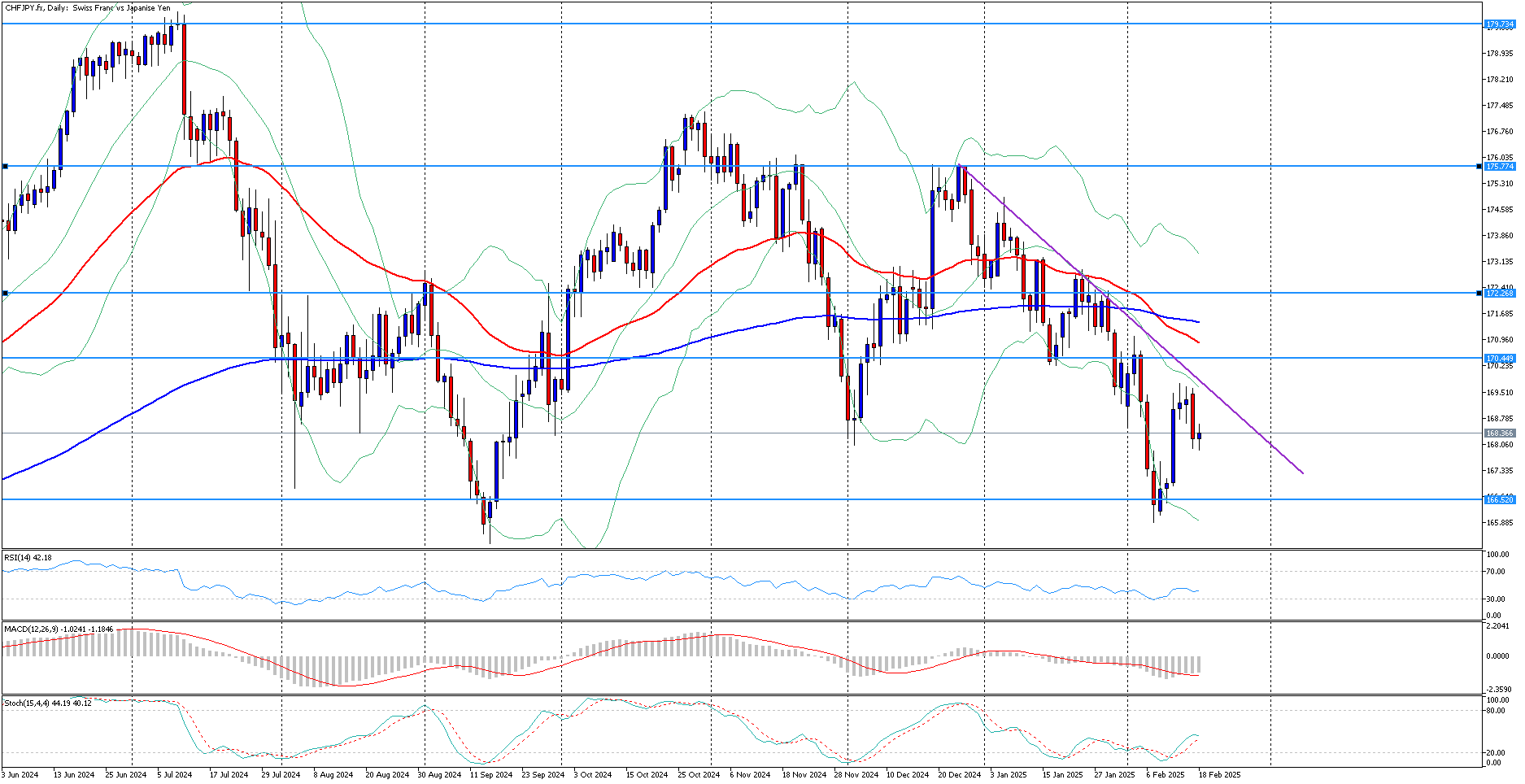The image size is (1525, 784).
Task: Click the right handle of the 175.774 line
Action: point(1479,166)
